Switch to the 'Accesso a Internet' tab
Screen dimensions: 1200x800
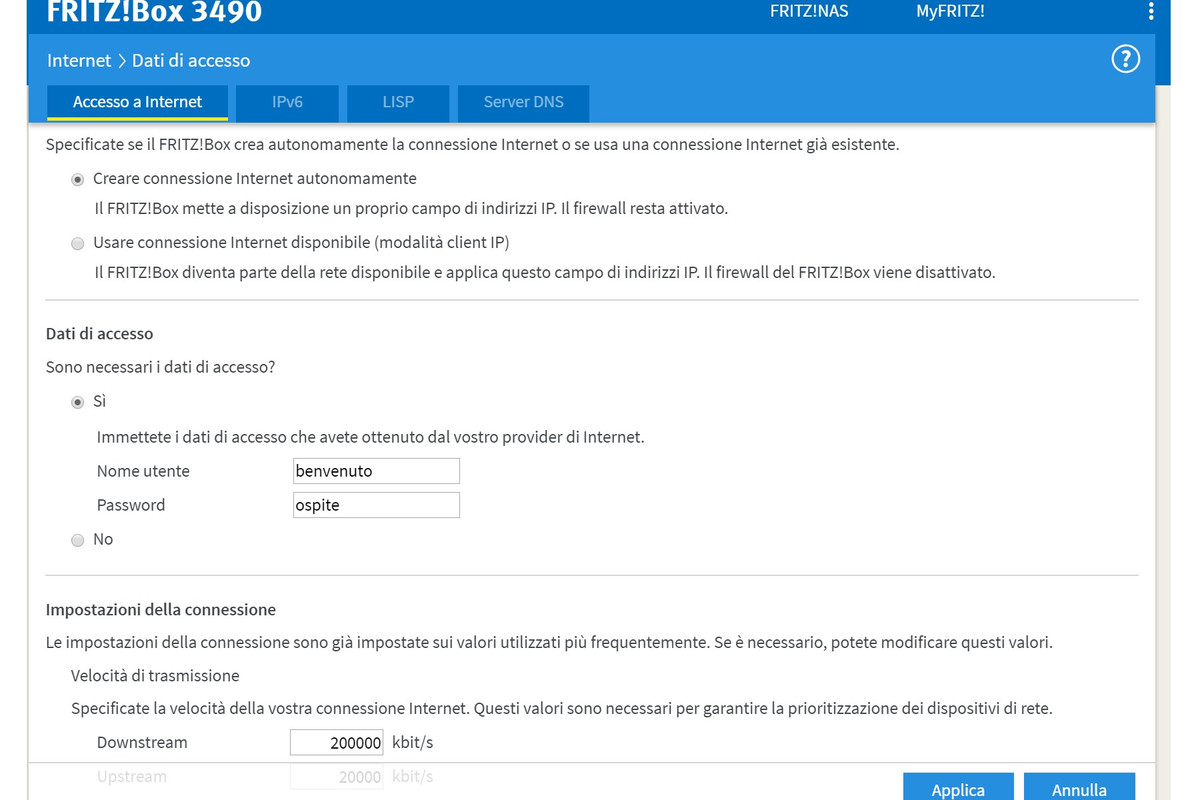[138, 102]
